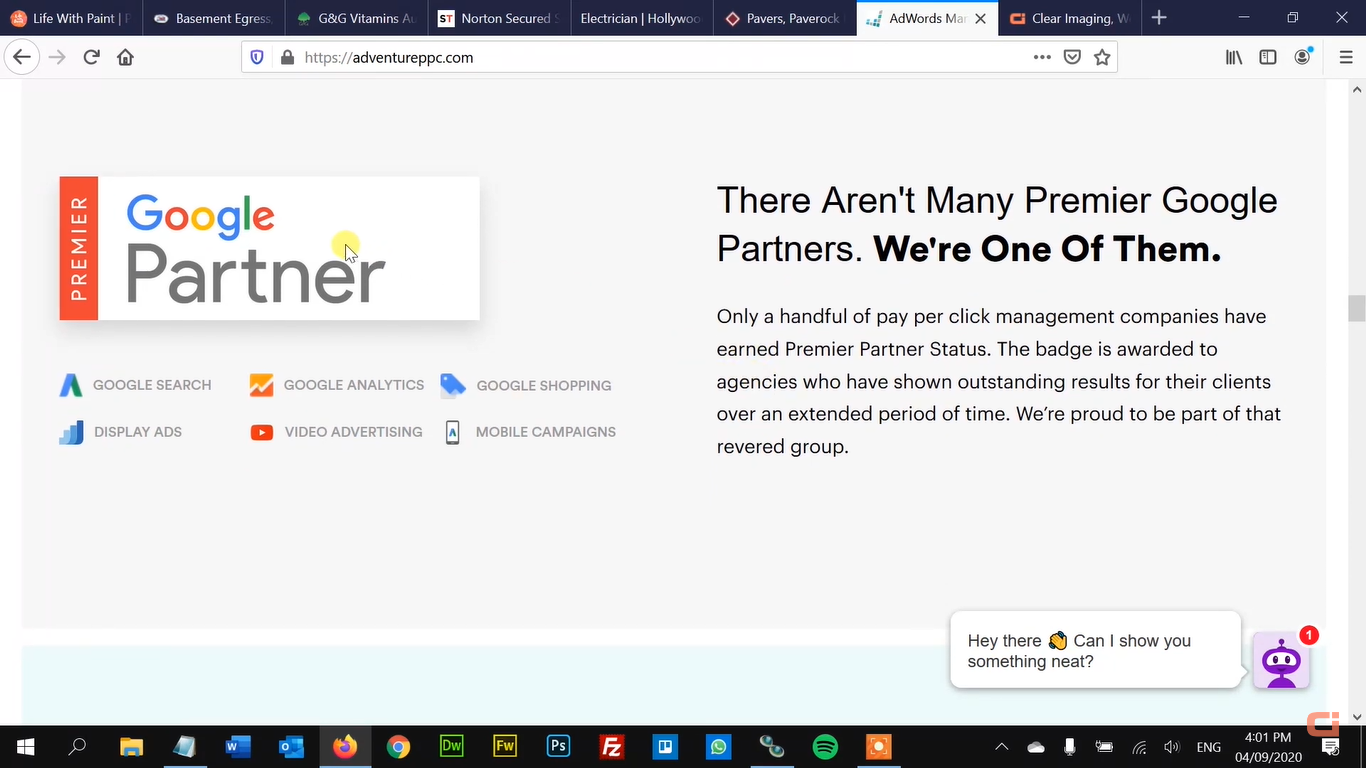Open page actions three-dot menu
The height and width of the screenshot is (768, 1366).
(1042, 57)
